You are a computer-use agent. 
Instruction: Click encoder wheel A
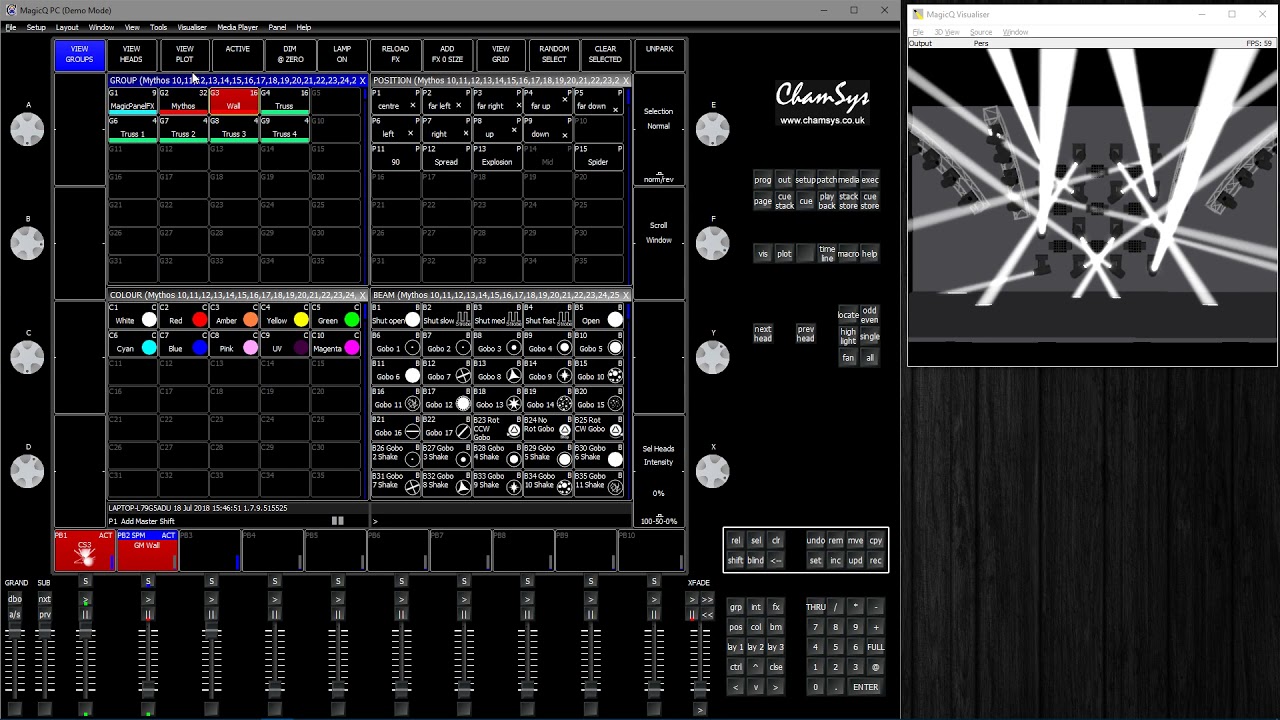(x=28, y=129)
